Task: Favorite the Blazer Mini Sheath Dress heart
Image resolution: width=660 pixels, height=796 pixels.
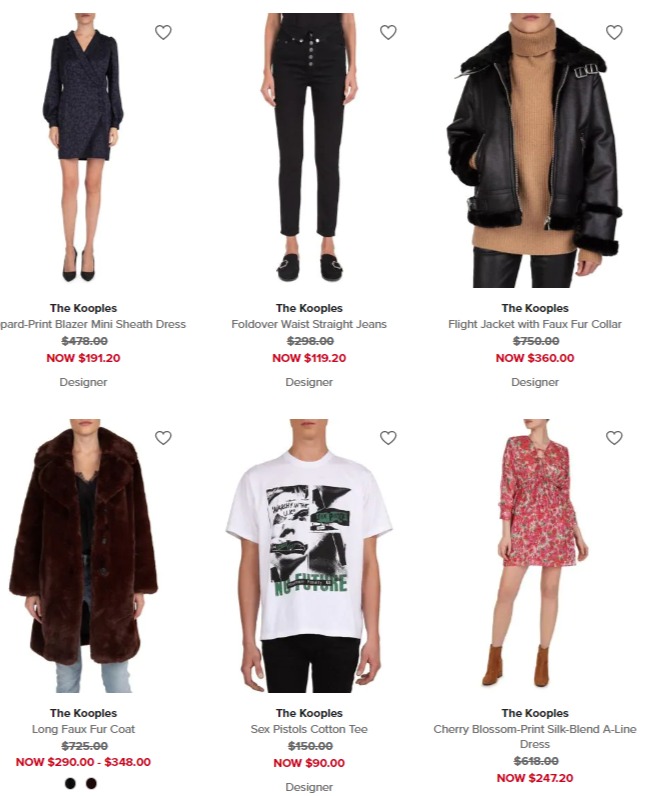Action: point(163,32)
